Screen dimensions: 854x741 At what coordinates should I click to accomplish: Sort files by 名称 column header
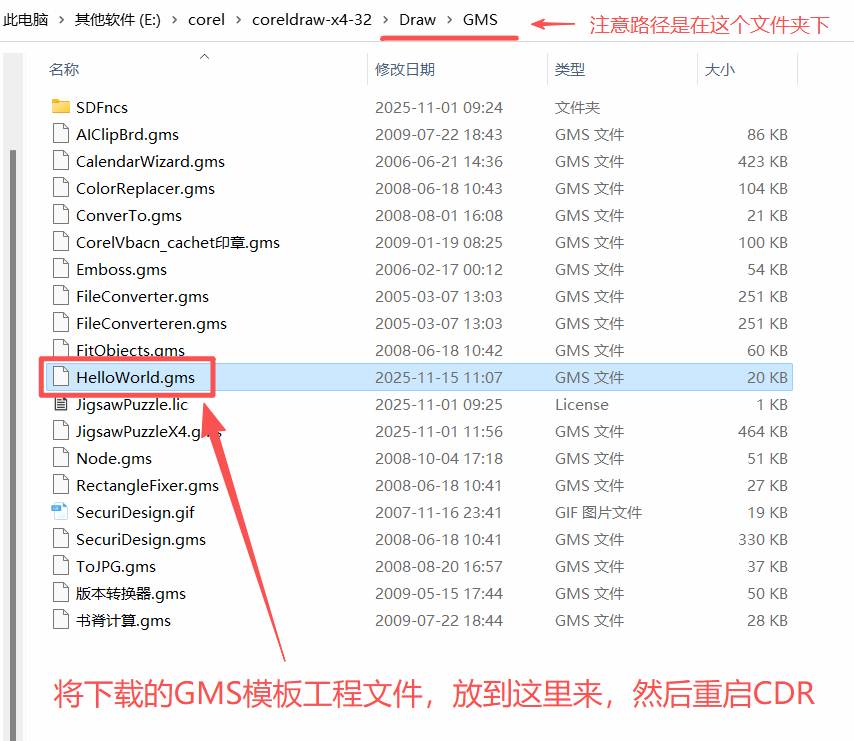(65, 70)
